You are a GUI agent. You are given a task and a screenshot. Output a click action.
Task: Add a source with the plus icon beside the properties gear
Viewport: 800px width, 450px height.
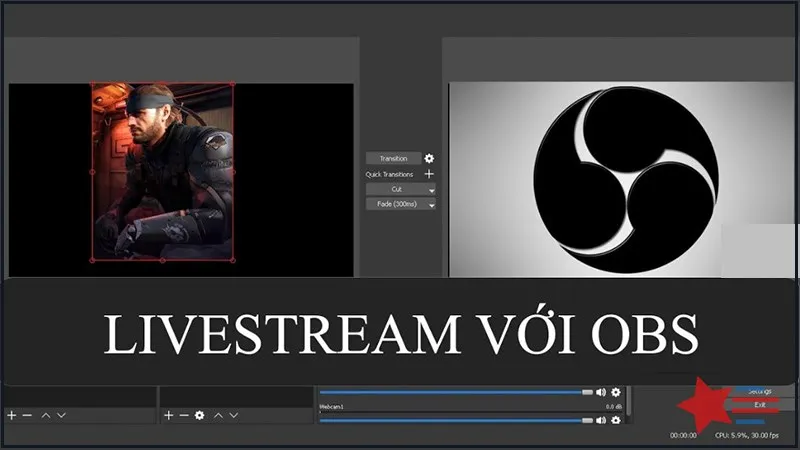(x=169, y=415)
